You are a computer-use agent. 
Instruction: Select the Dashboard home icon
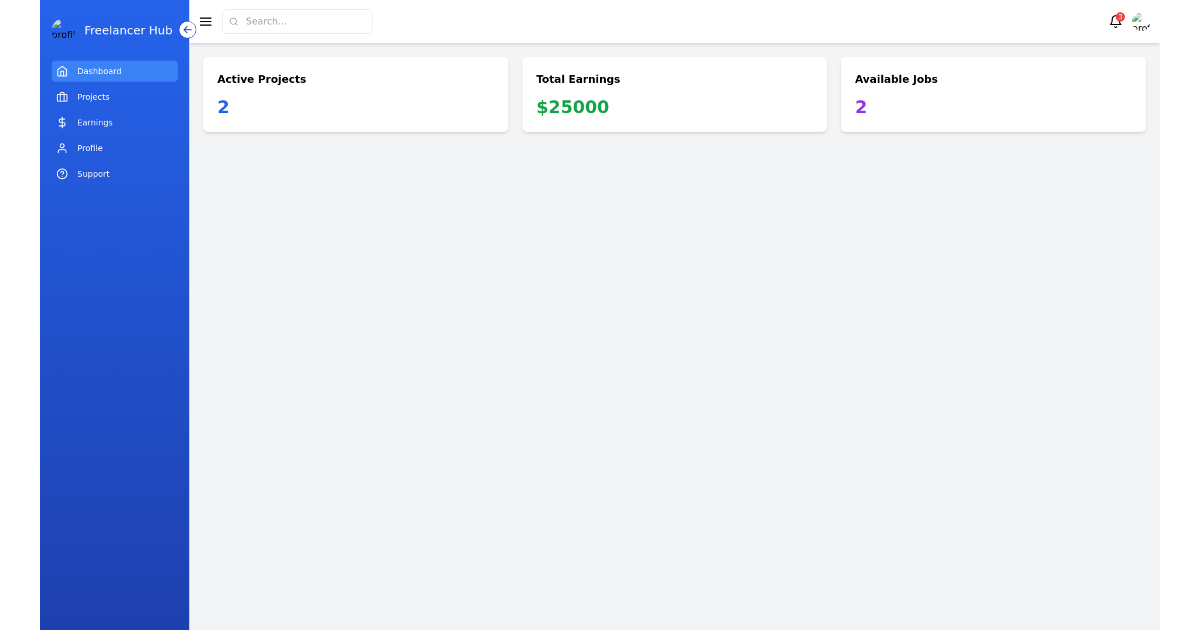coord(62,71)
